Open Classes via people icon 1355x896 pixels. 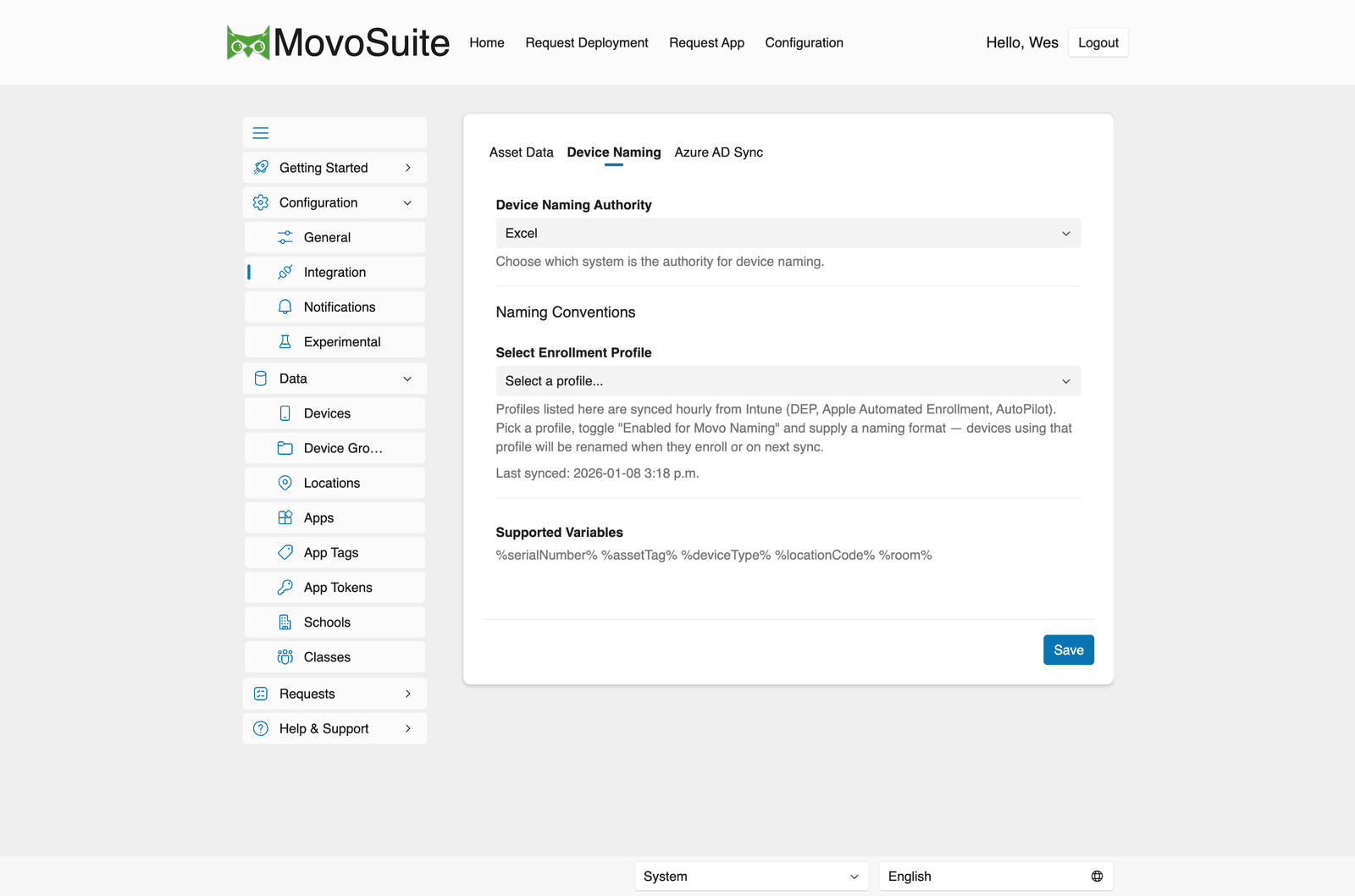[285, 656]
